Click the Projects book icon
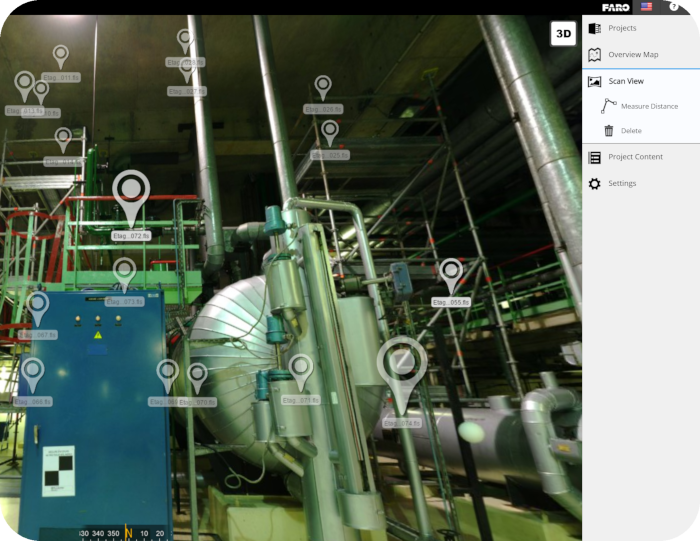The width and height of the screenshot is (700, 541). [x=595, y=28]
